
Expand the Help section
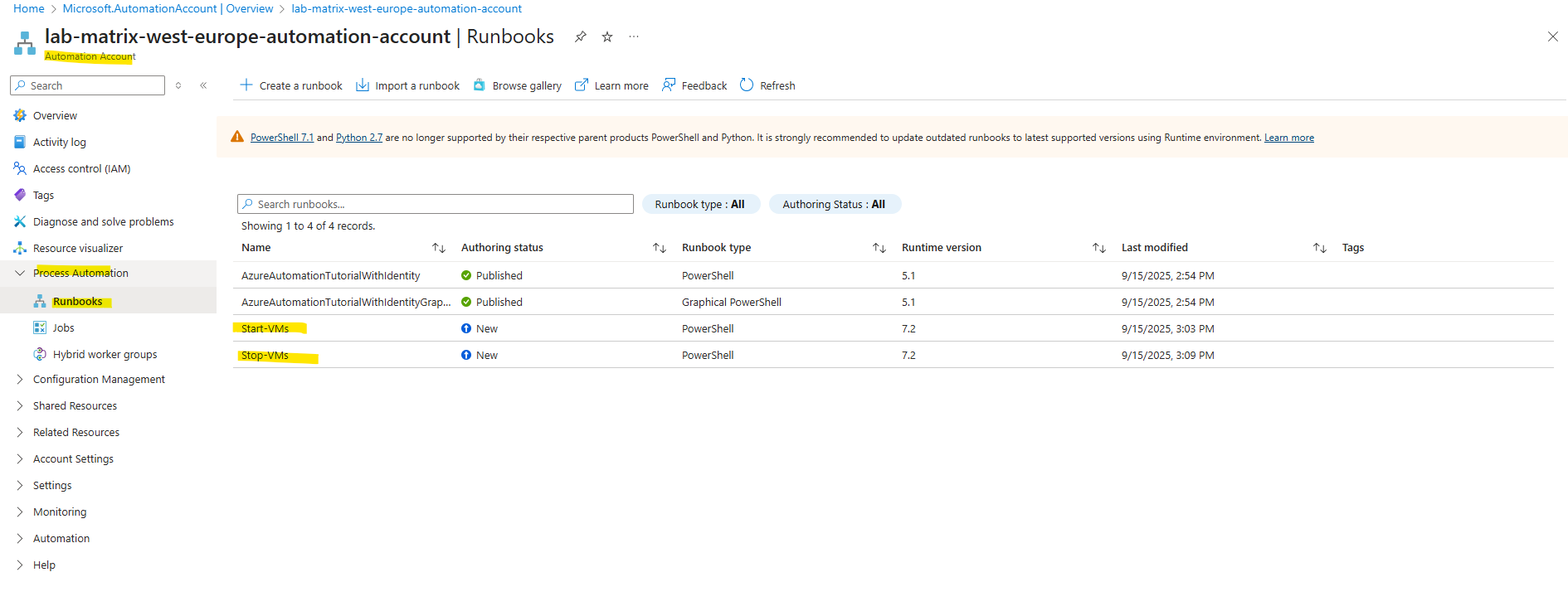pos(20,565)
